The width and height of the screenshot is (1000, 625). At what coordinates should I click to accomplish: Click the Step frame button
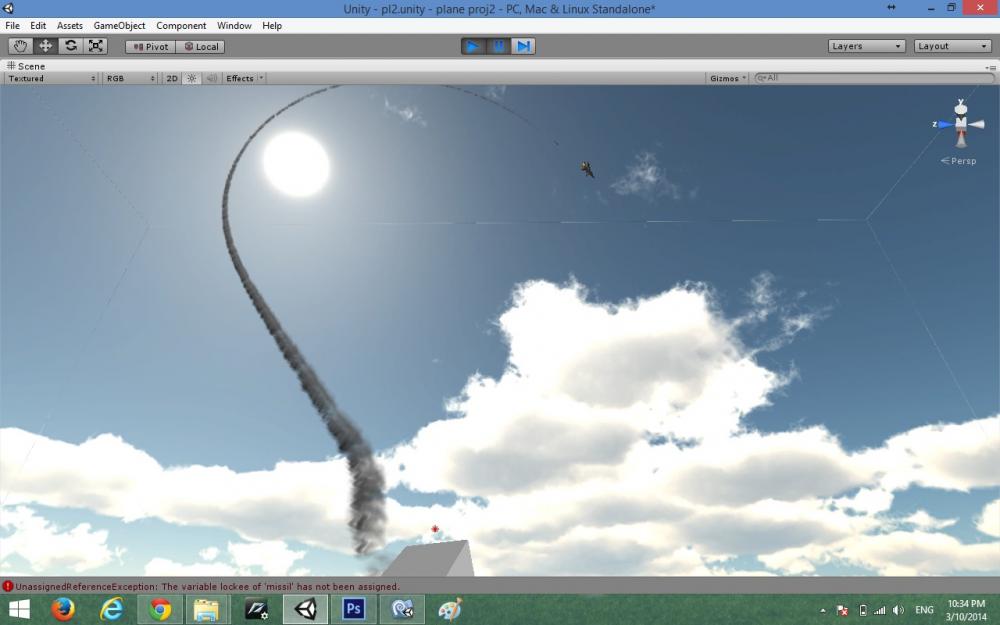pos(523,46)
